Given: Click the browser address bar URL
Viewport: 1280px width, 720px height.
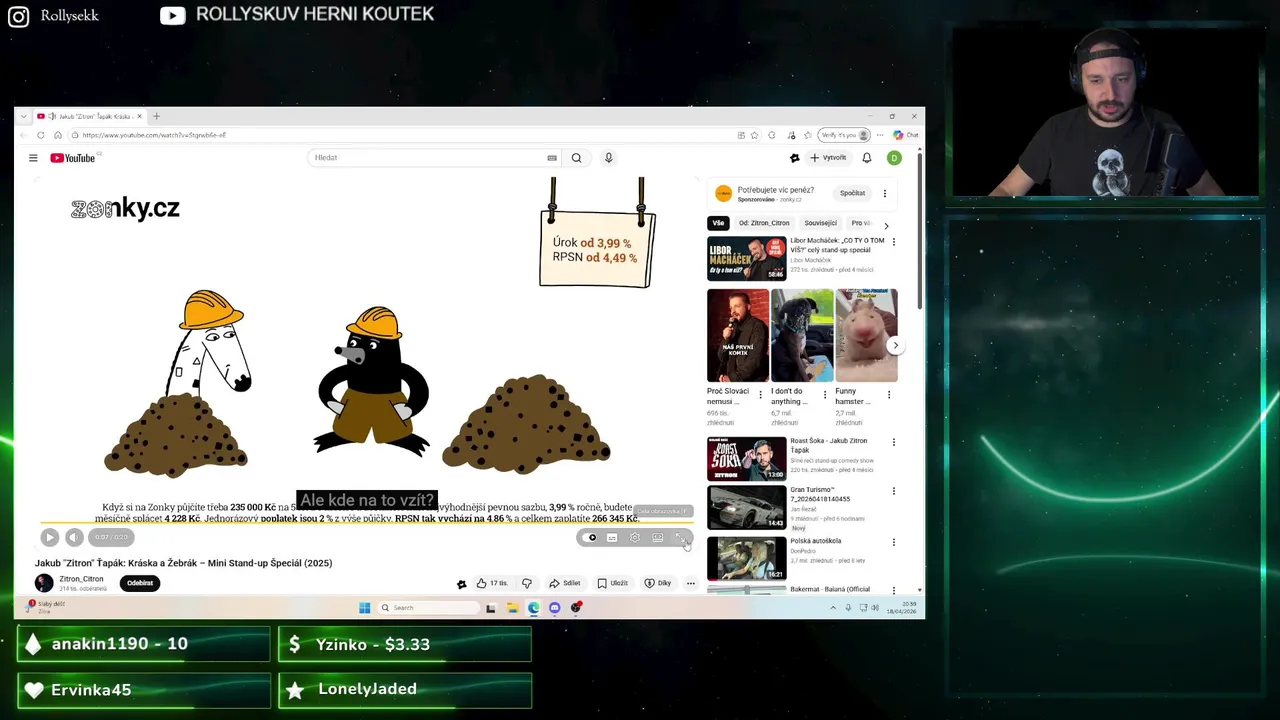Looking at the screenshot, I should pyautogui.click(x=155, y=135).
